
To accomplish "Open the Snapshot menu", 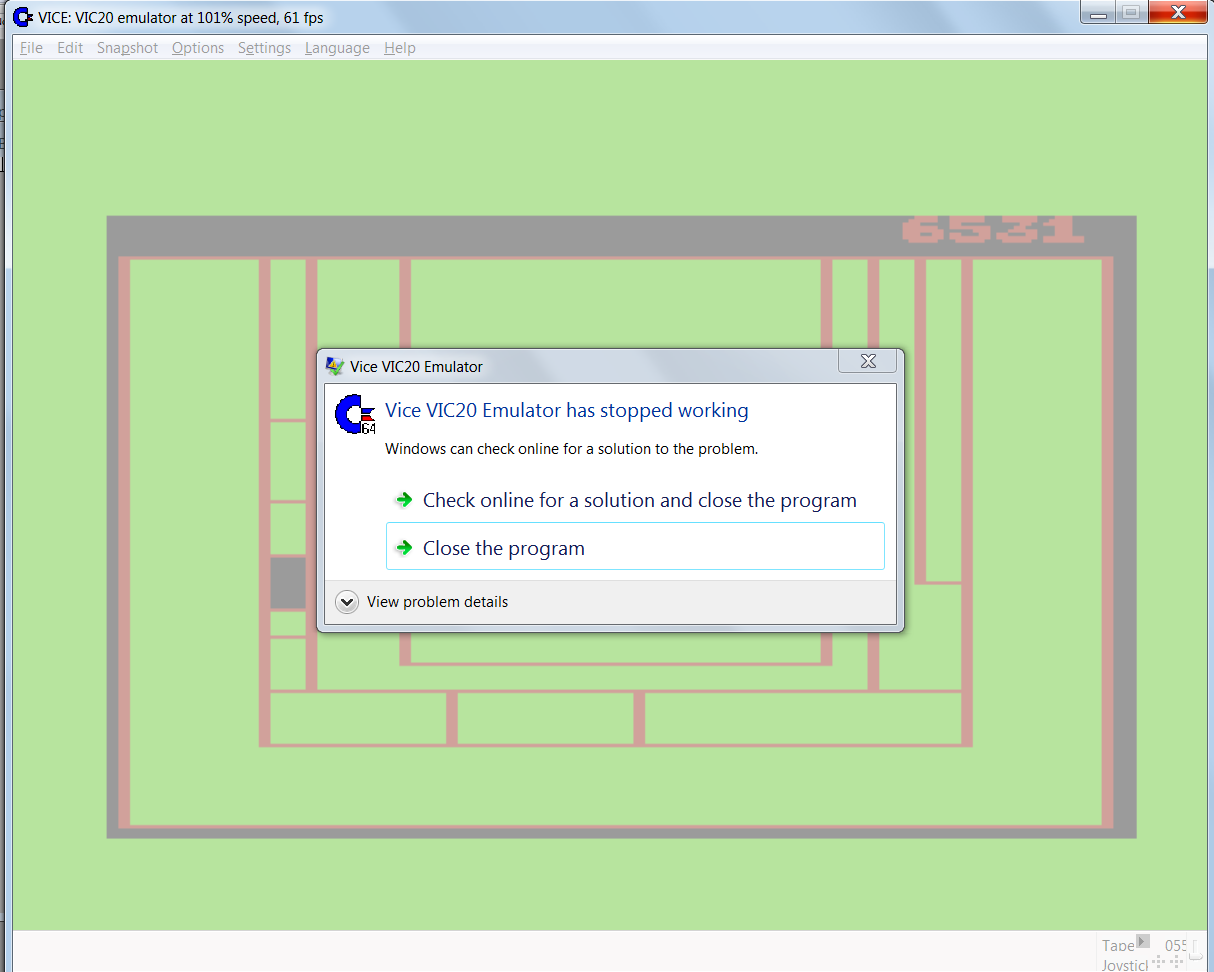I will click(x=127, y=48).
